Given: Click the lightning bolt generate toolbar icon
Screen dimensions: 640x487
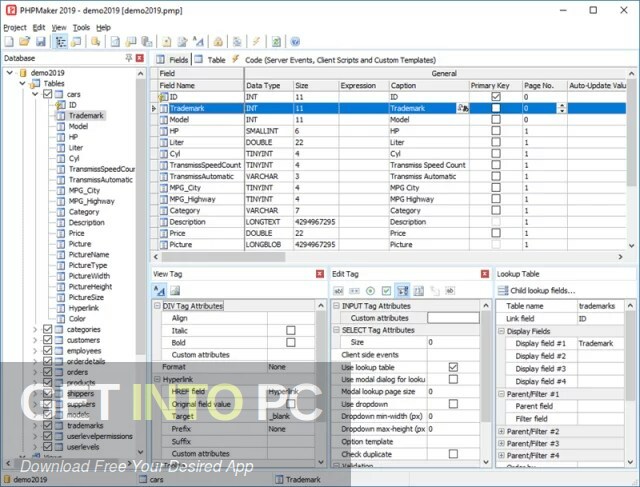Looking at the screenshot, I should coord(256,41).
